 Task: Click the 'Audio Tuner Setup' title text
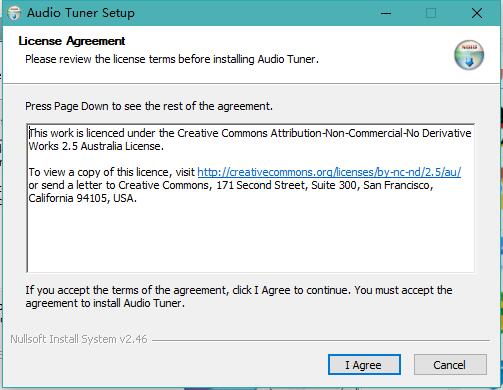81,13
